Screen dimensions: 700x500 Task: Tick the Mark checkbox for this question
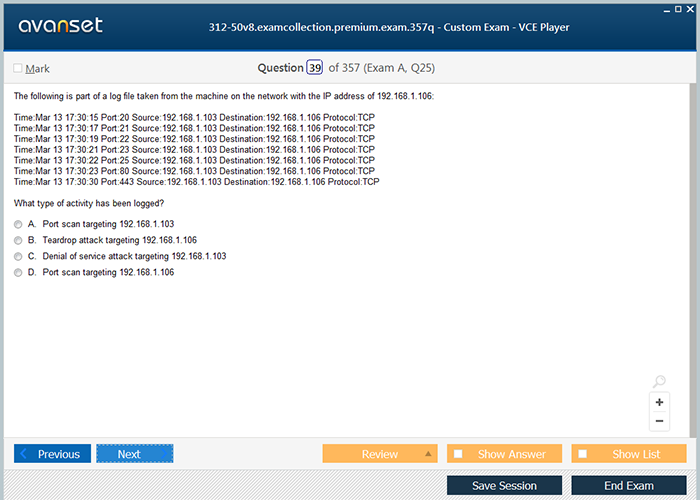(18, 69)
